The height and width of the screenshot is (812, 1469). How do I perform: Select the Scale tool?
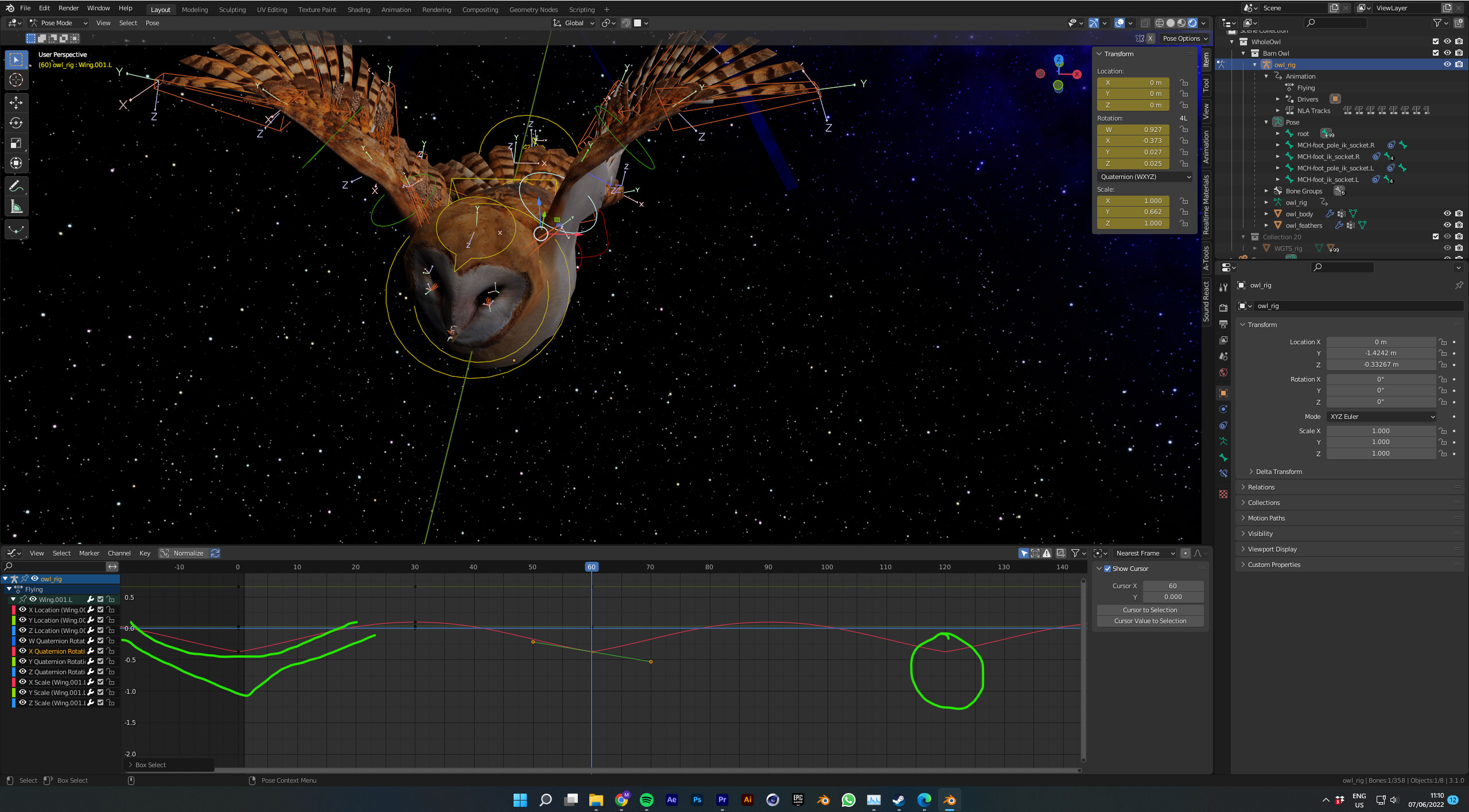click(x=16, y=143)
